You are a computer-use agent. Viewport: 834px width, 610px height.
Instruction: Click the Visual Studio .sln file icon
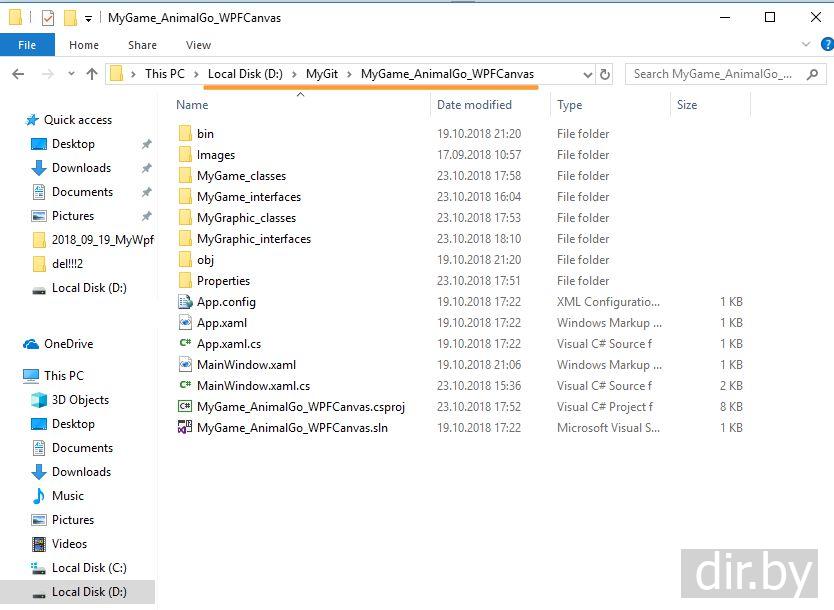[185, 427]
